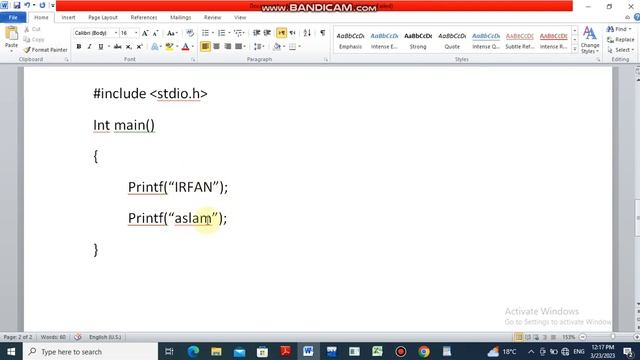Image resolution: width=640 pixels, height=360 pixels.
Task: Click the Numbering list icon
Action: point(222,33)
